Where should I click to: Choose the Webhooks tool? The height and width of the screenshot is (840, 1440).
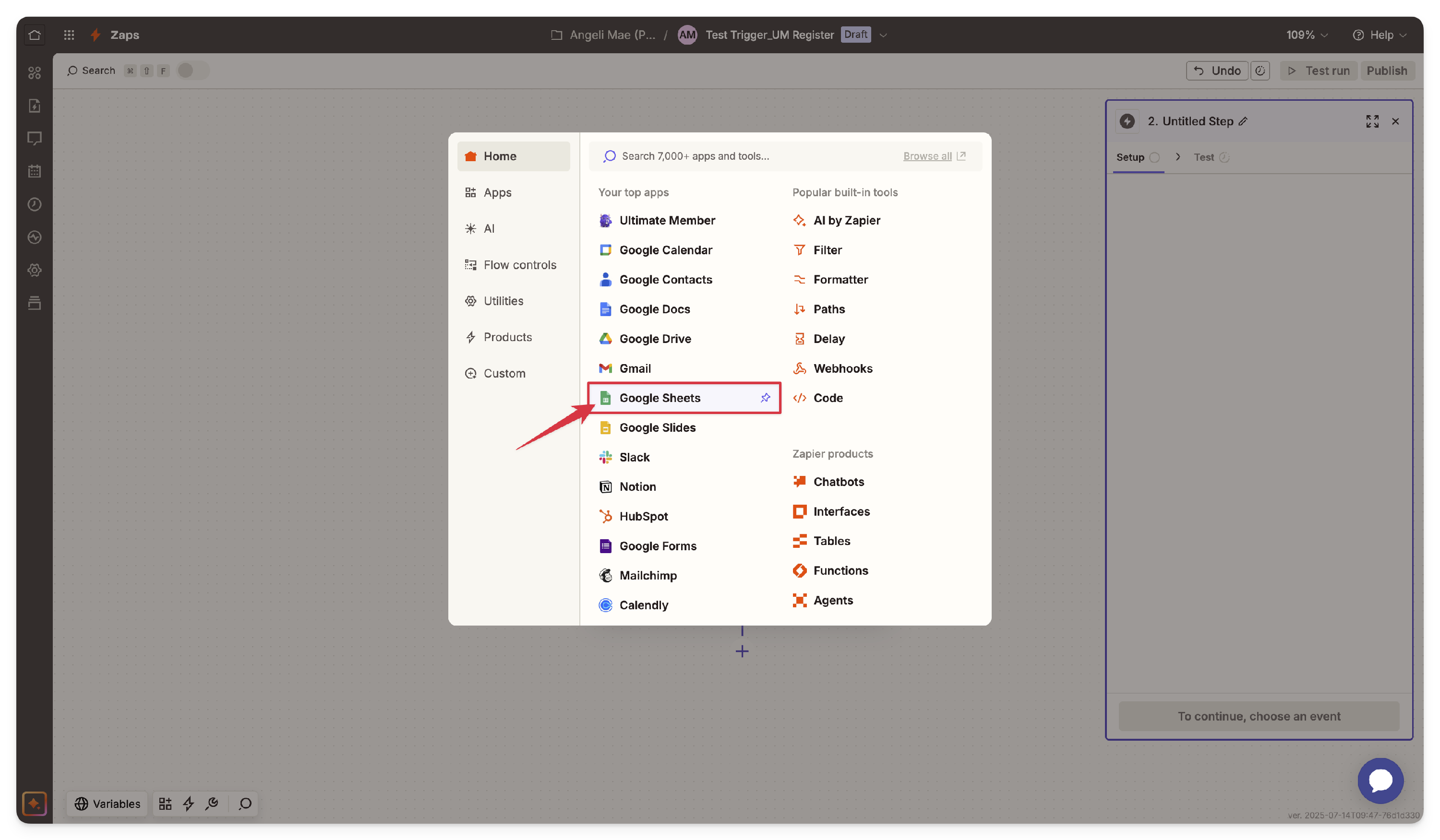[x=883, y=368]
